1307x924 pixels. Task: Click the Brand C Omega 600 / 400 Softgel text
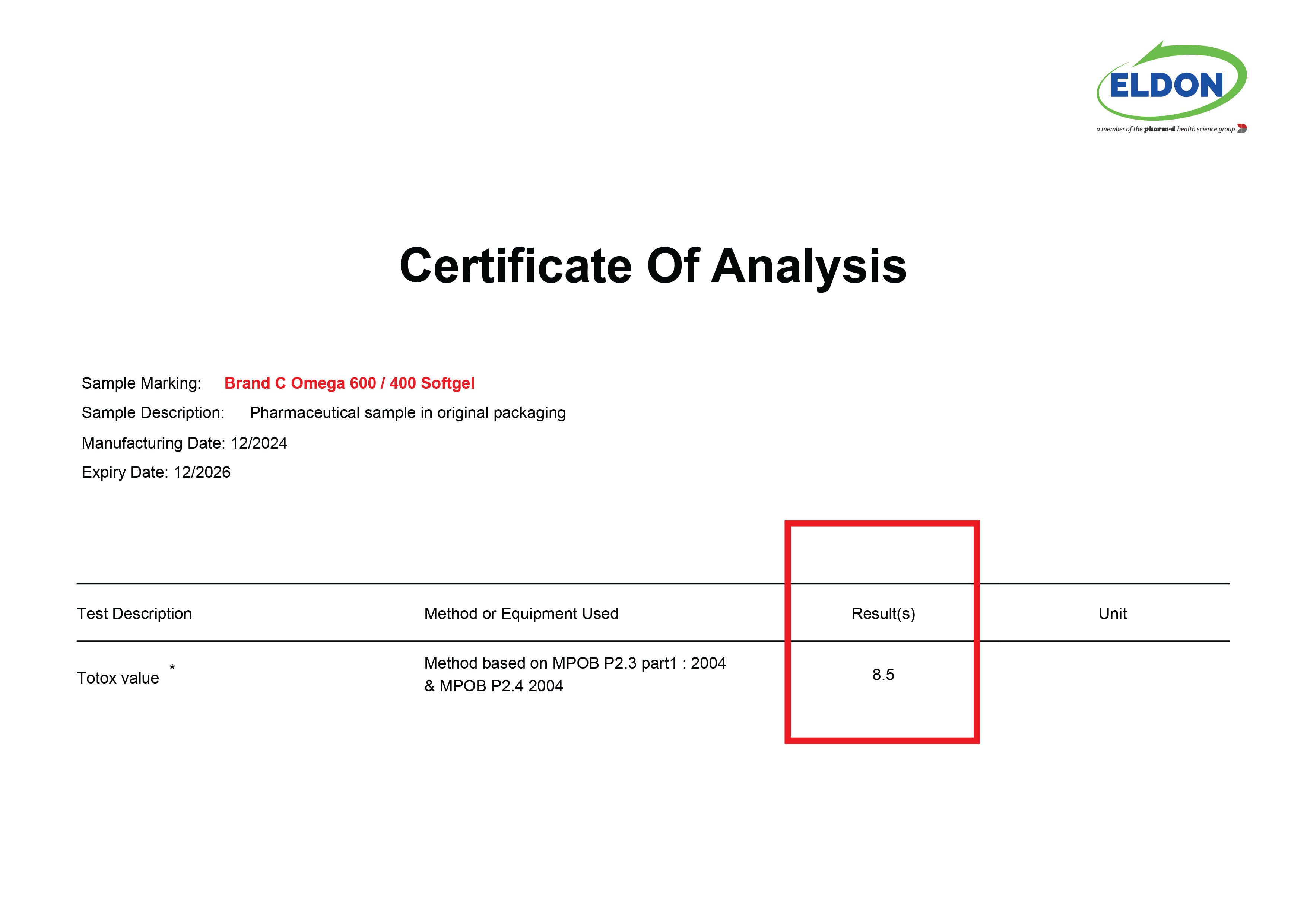pos(349,383)
